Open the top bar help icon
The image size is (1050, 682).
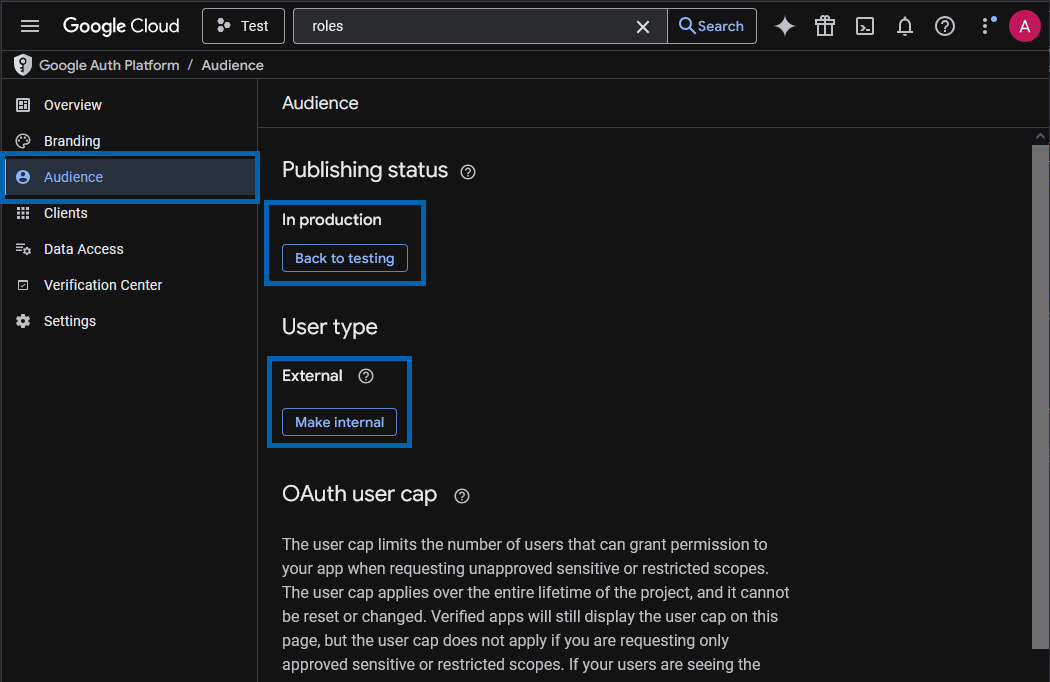(x=945, y=26)
